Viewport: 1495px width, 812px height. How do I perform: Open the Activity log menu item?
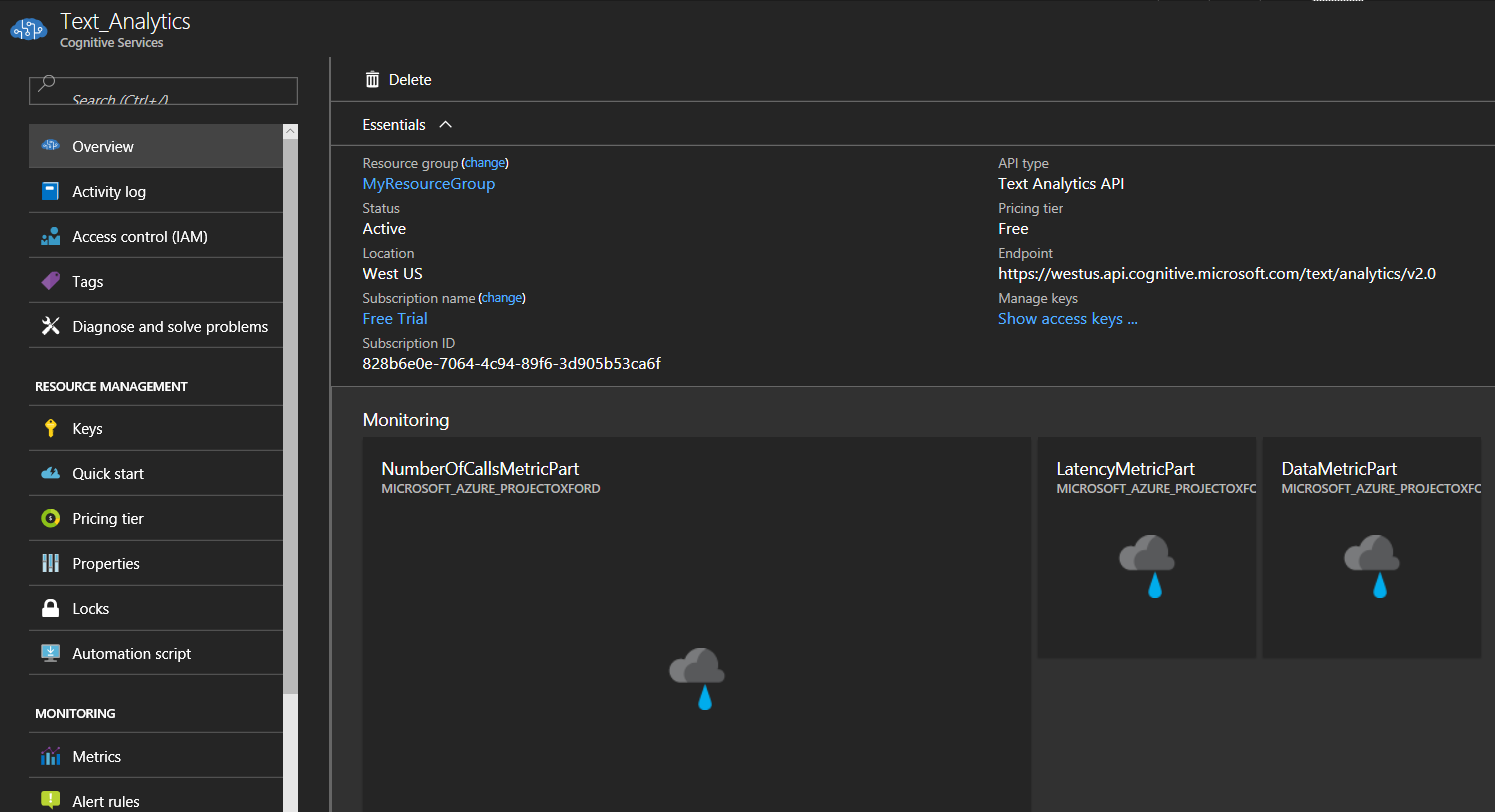[x=156, y=191]
